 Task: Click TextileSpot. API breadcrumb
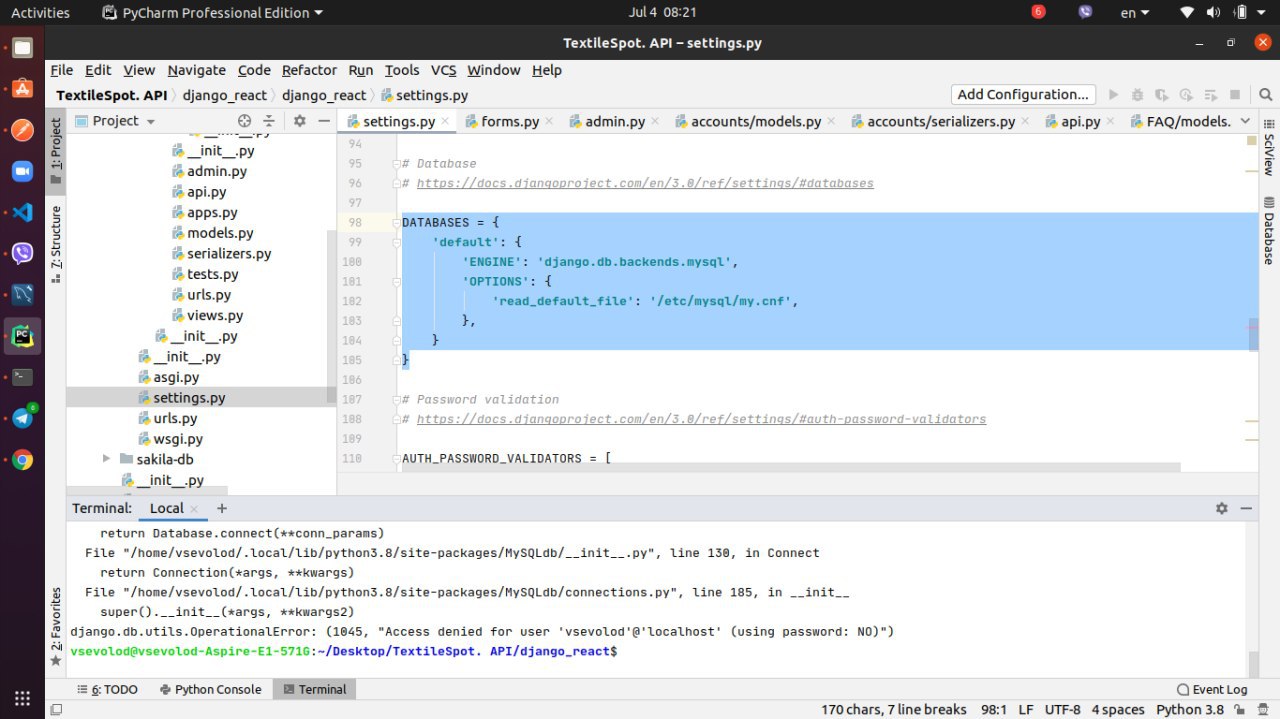[x=111, y=95]
